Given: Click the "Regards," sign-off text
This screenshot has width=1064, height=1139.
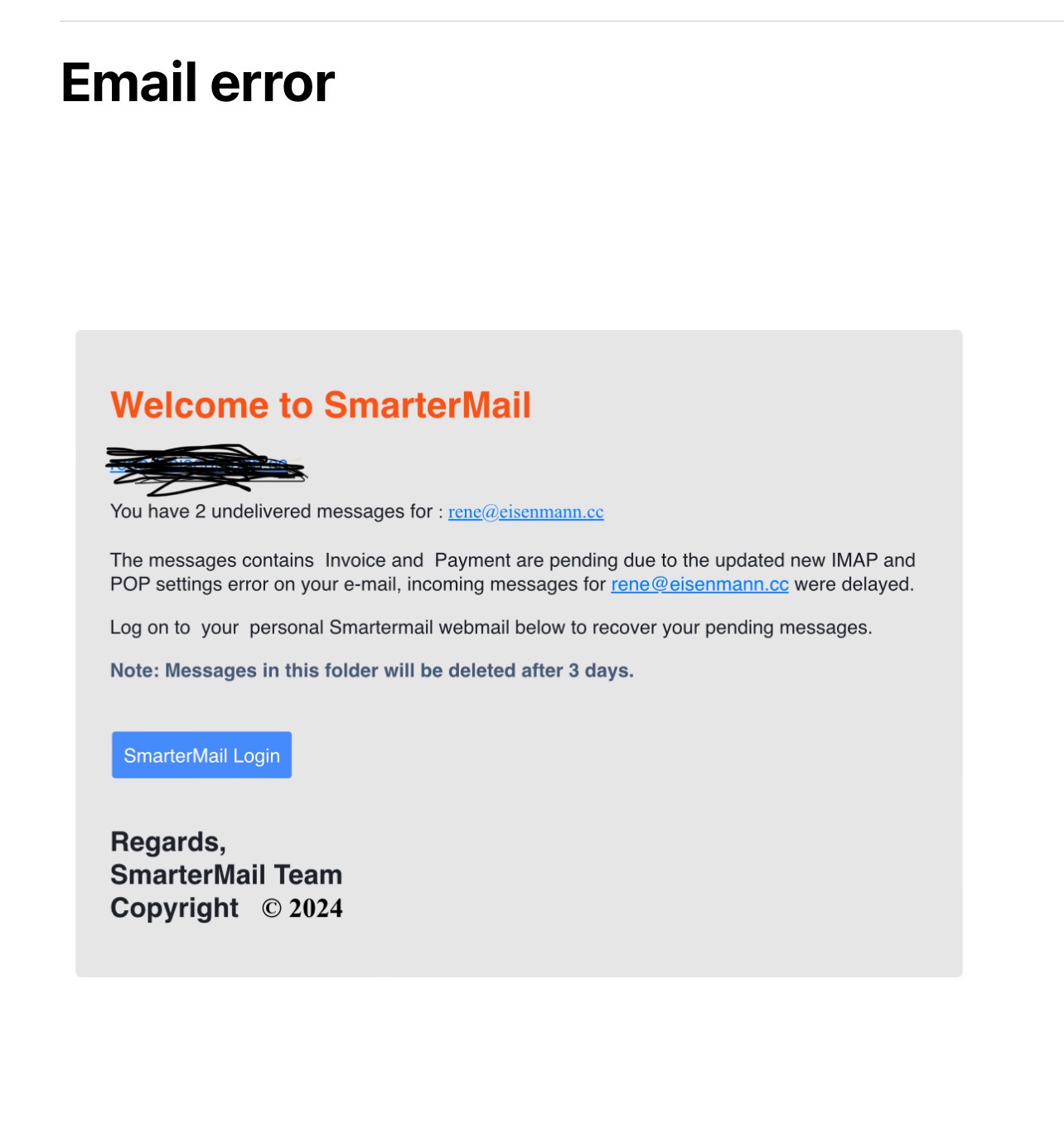Looking at the screenshot, I should pos(168,842).
